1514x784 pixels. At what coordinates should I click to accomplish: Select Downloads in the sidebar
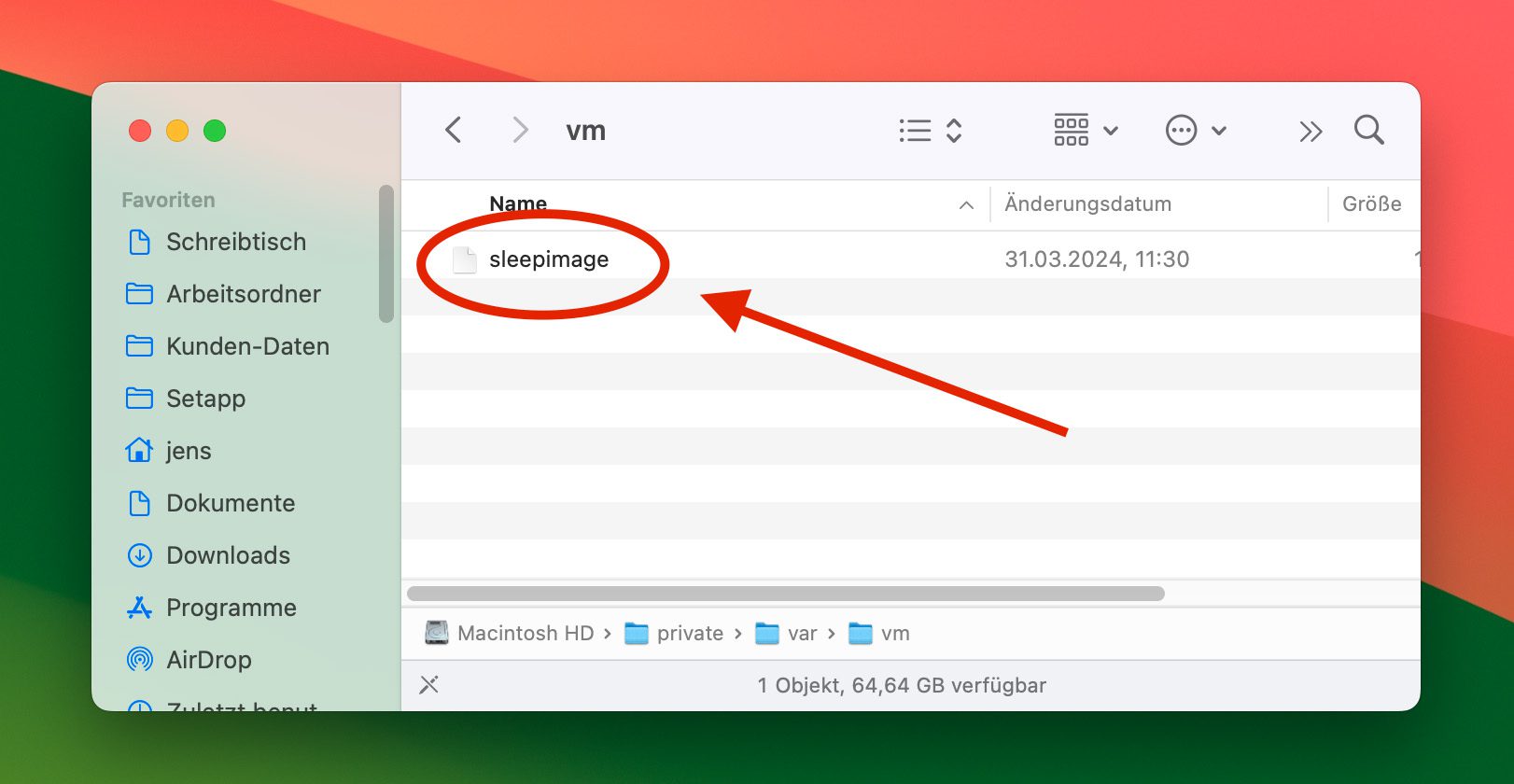tap(228, 555)
